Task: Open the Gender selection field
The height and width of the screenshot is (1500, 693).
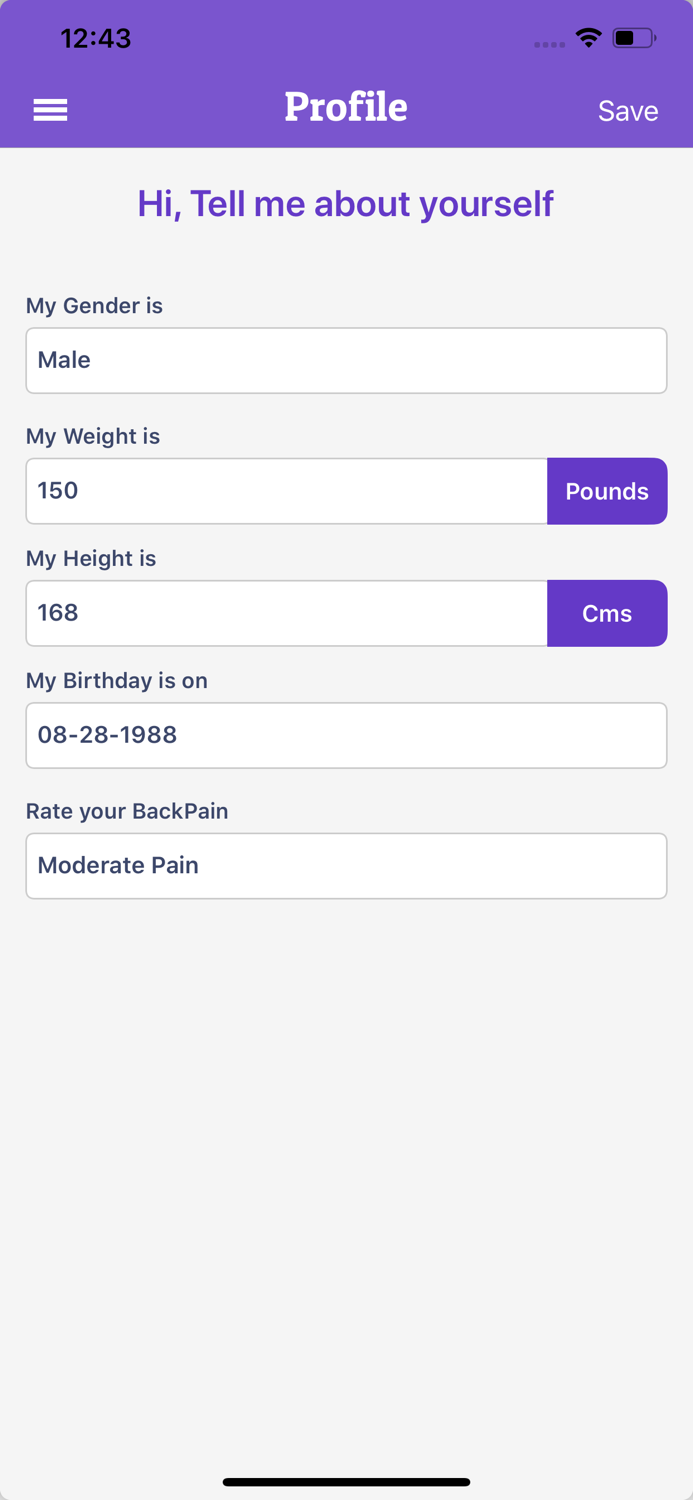Action: [346, 360]
